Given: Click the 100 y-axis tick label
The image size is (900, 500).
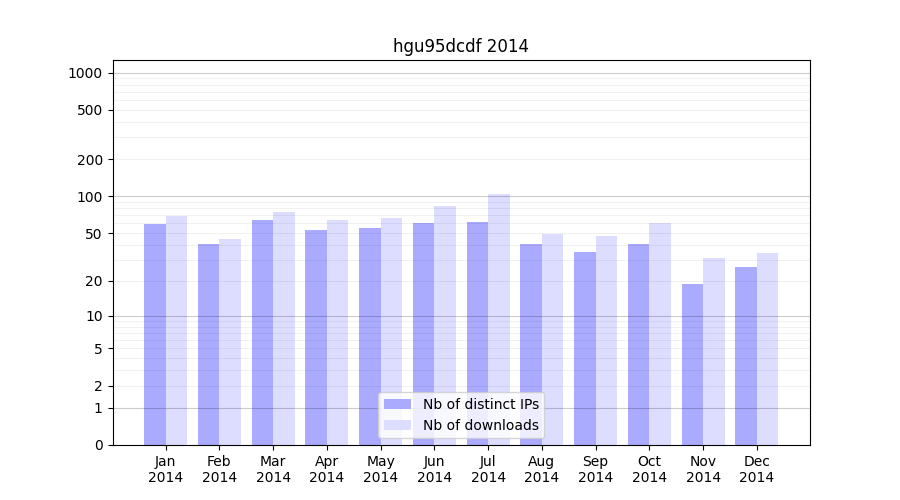Looking at the screenshot, I should pyautogui.click(x=89, y=197).
